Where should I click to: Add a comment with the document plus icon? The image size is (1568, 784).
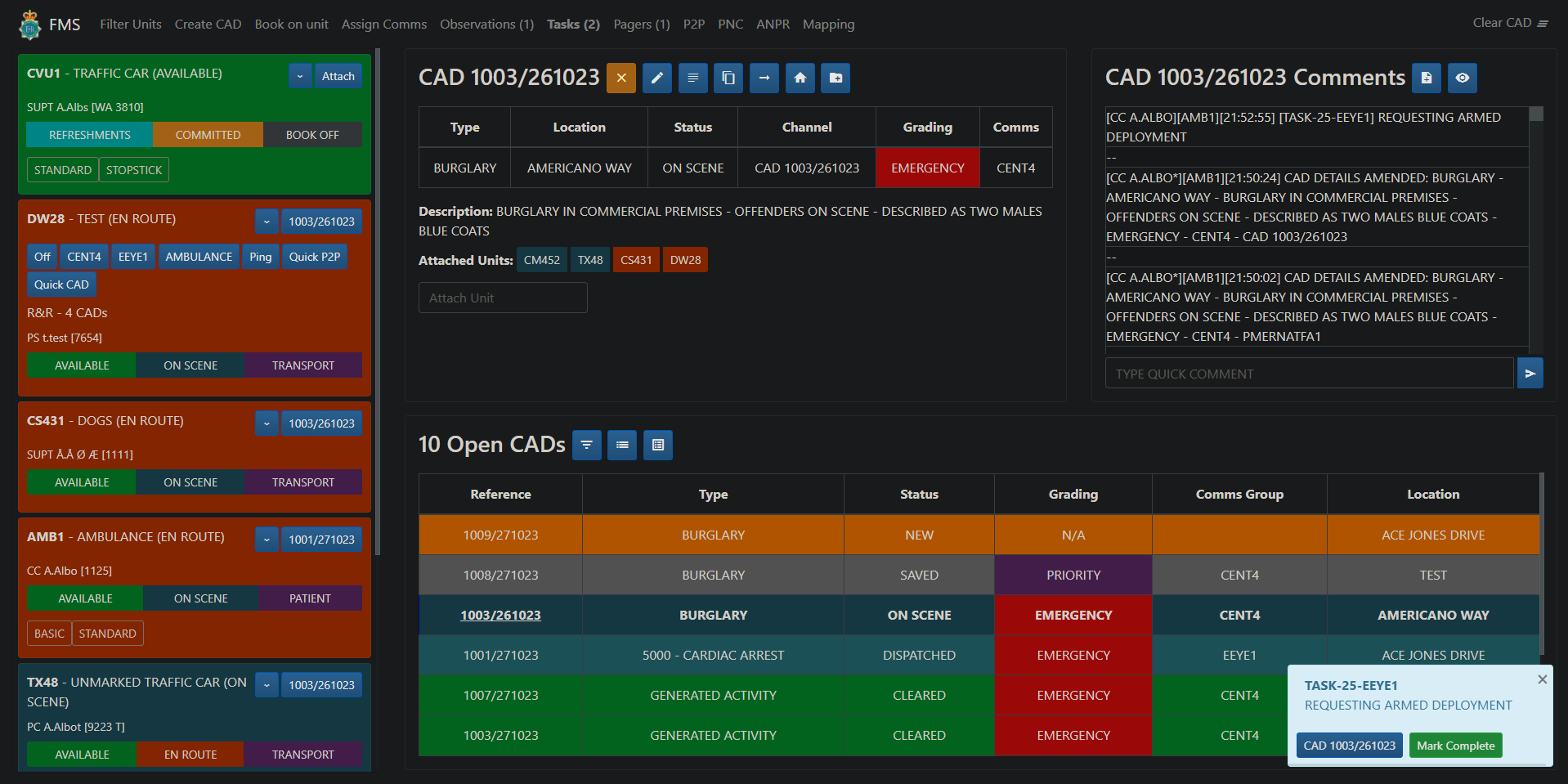click(x=1427, y=78)
